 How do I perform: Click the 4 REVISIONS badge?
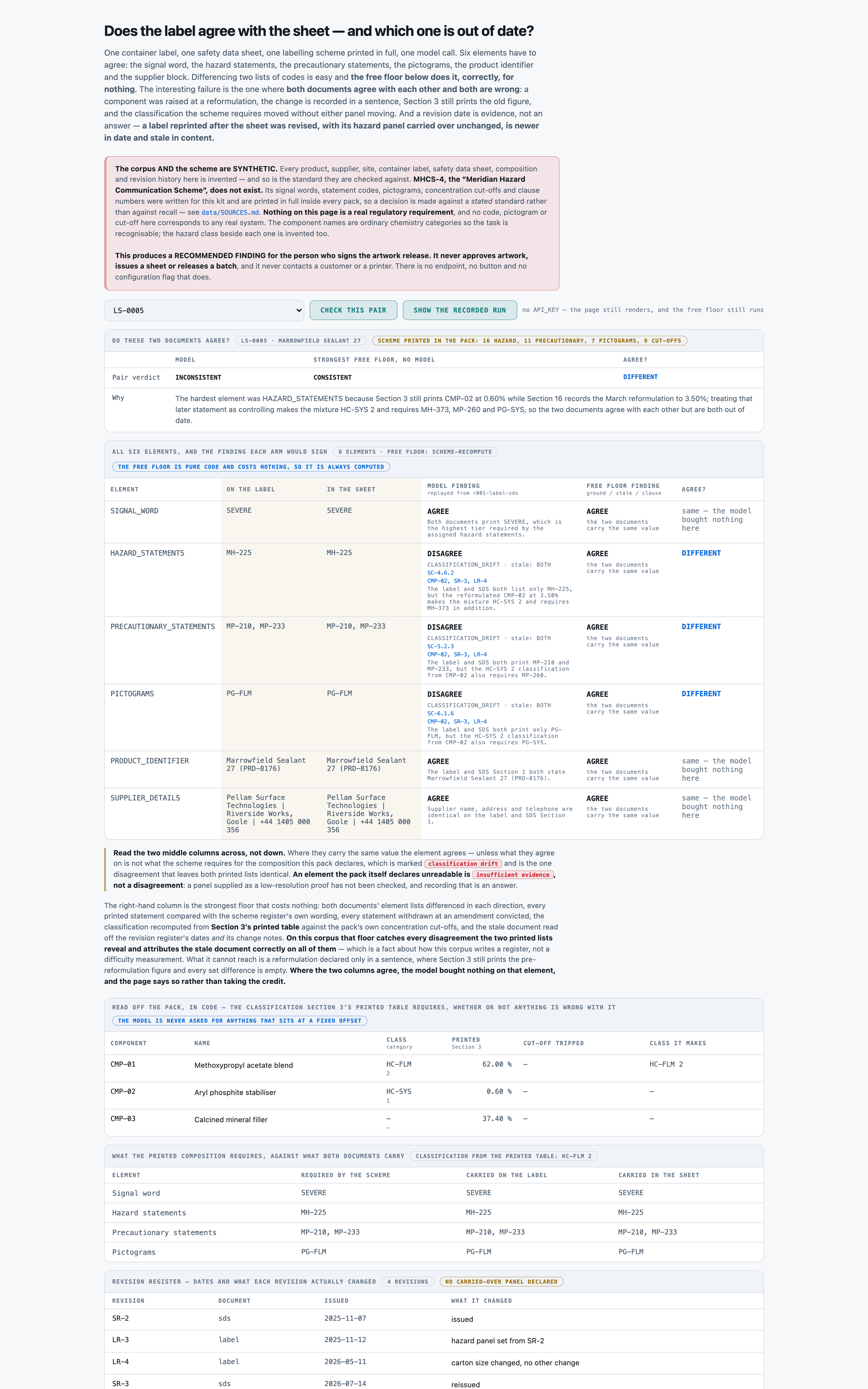(x=408, y=1282)
